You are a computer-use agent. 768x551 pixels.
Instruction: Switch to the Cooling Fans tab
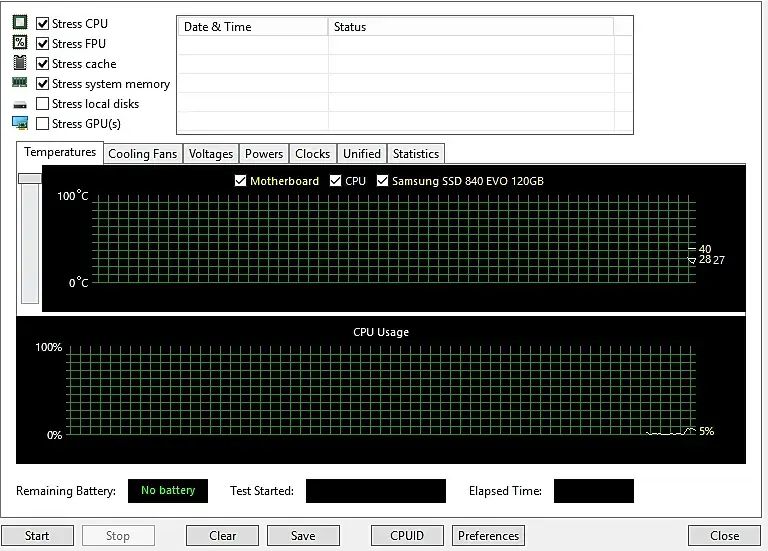point(143,154)
